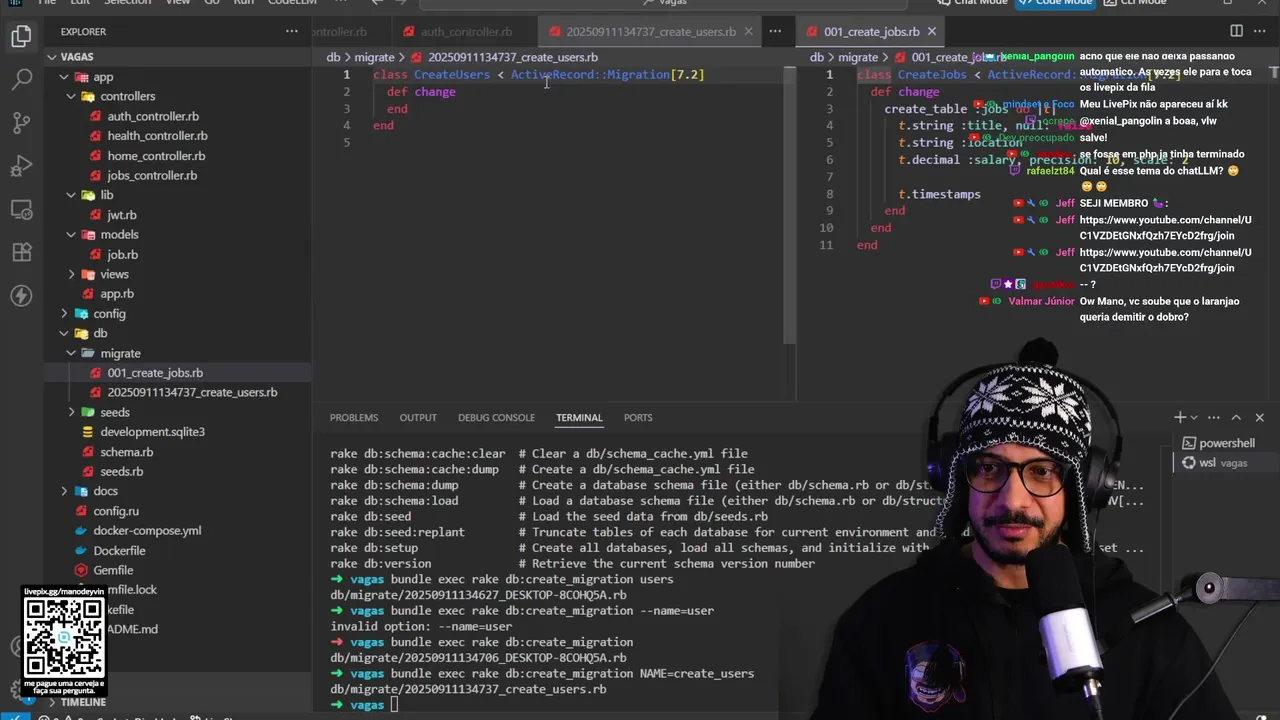Open schema.rb file
The image size is (1280, 720).
click(x=126, y=452)
